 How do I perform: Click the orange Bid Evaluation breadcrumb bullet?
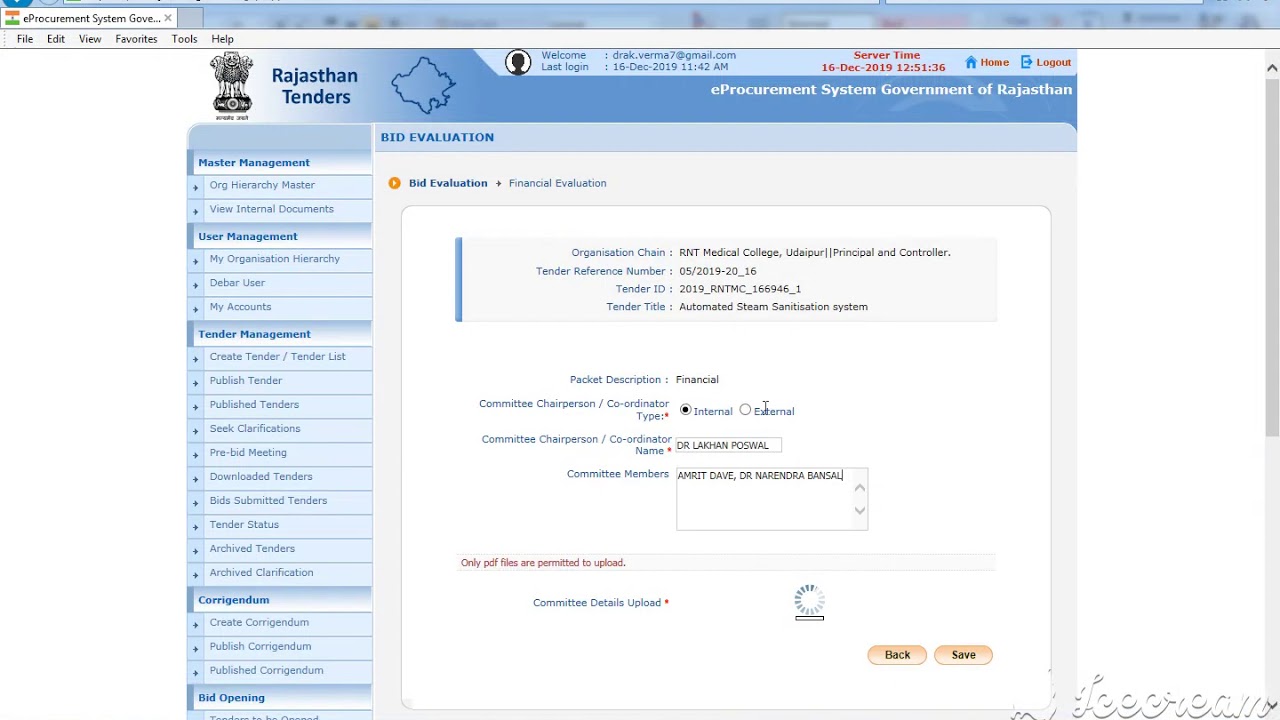pyautogui.click(x=394, y=183)
